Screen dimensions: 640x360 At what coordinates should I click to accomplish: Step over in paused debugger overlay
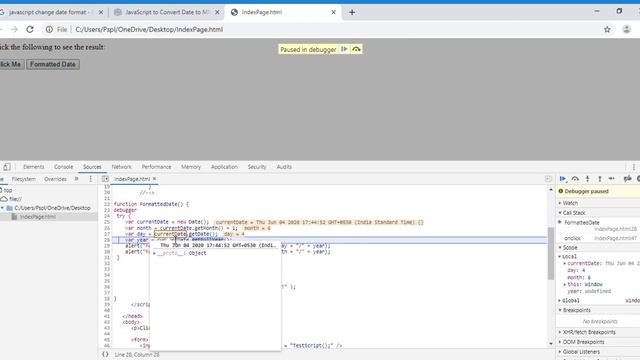pyautogui.click(x=356, y=49)
